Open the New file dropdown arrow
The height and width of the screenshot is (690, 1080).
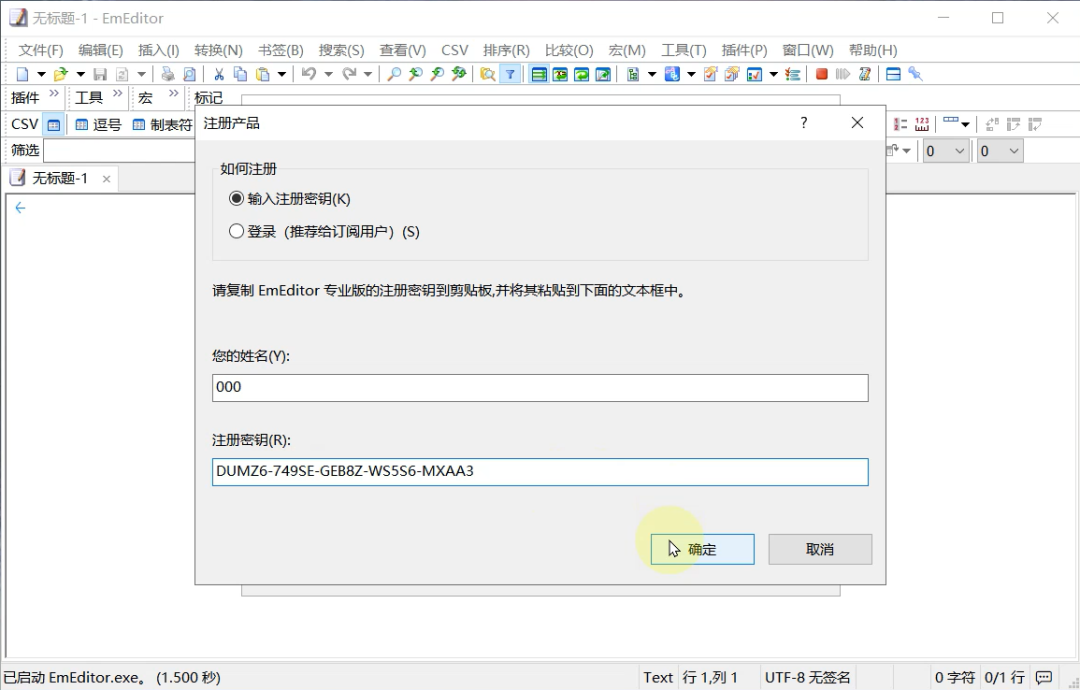tap(41, 74)
